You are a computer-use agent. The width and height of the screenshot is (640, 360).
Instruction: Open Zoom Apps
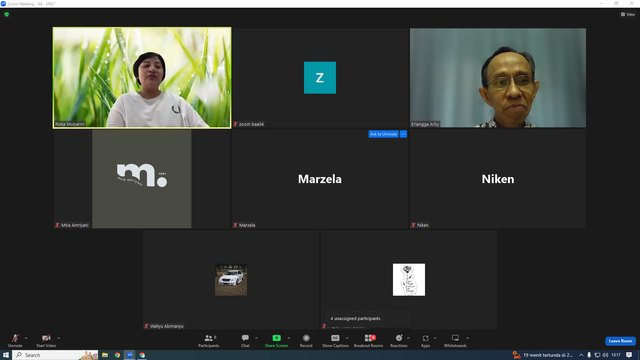tap(425, 340)
